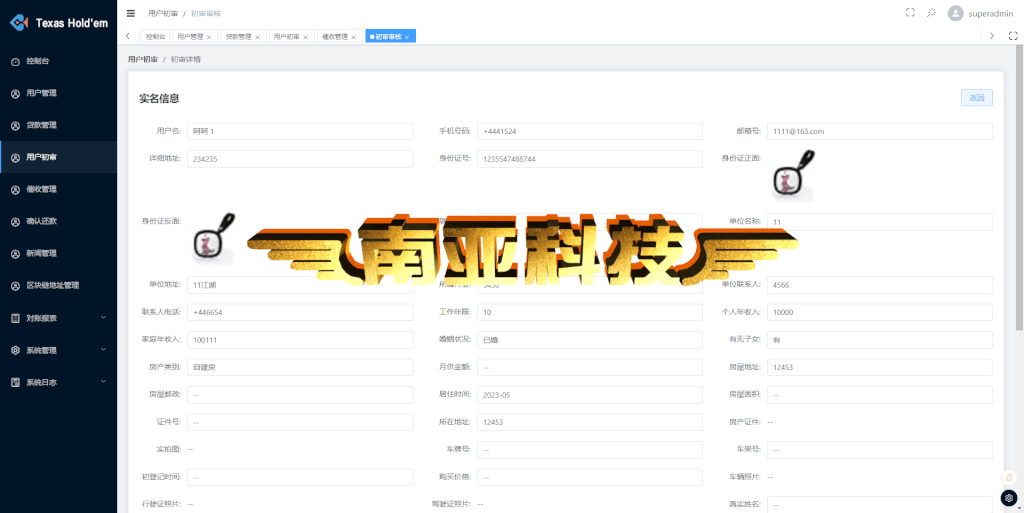Select 用户初审 in the sidebar
The width and height of the screenshot is (1024, 513).
59,157
